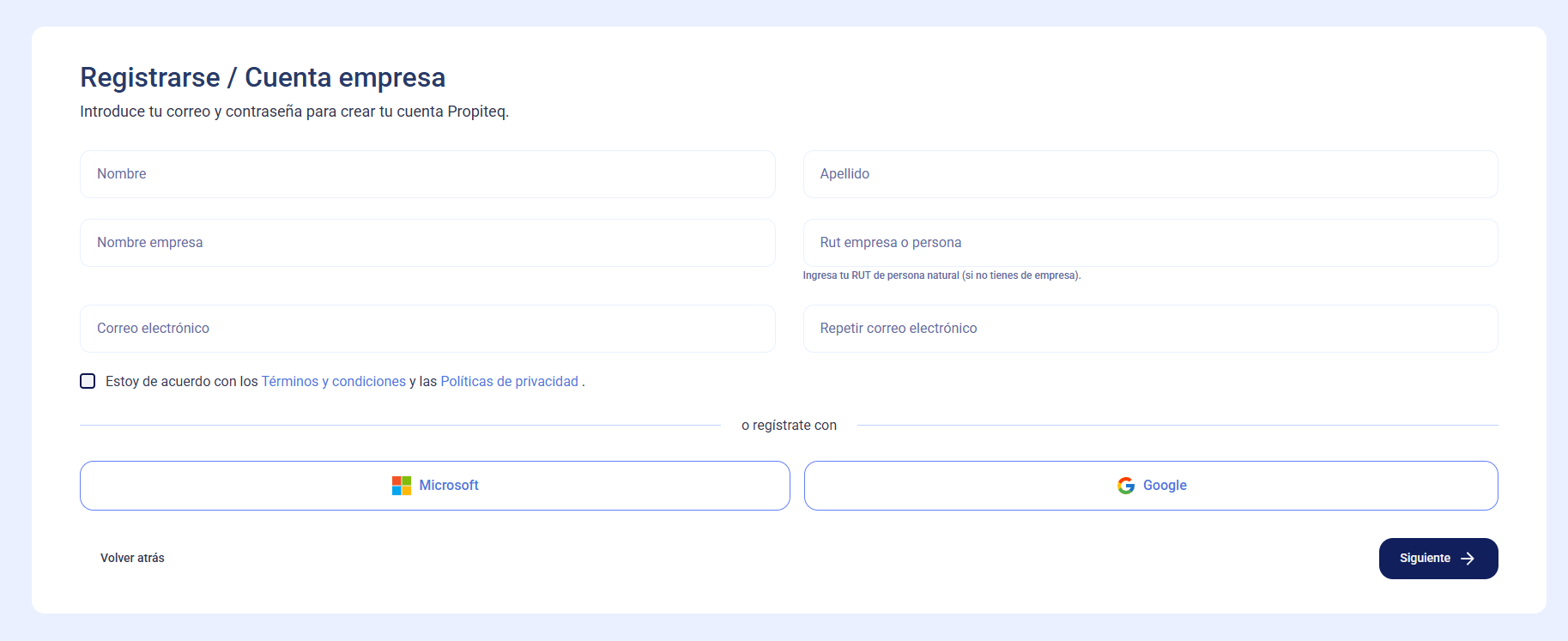Screen dimensions: 1568x641
Task: Continue with the Siguiente button
Action: point(1438,559)
